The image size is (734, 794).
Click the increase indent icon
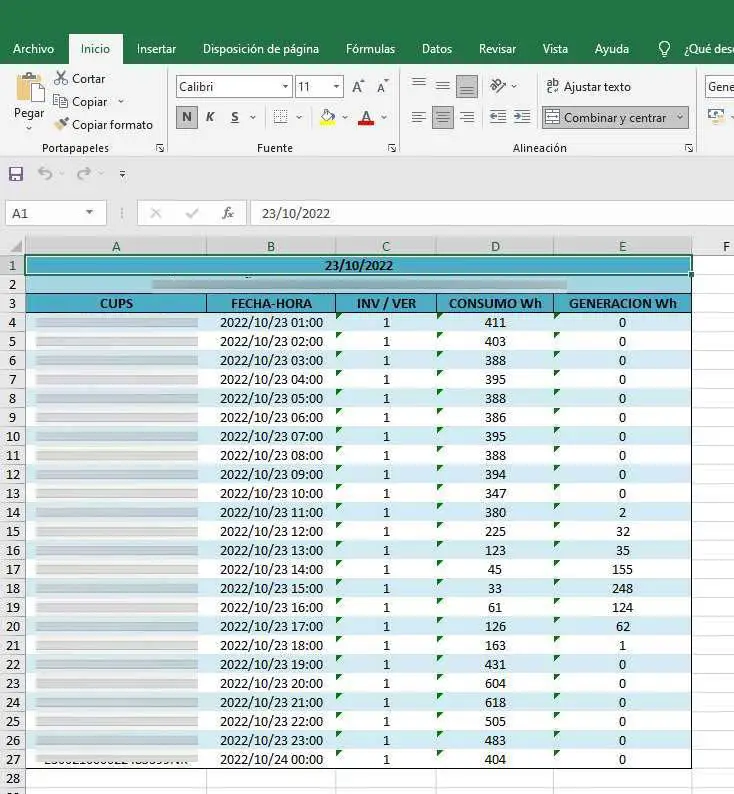click(521, 117)
